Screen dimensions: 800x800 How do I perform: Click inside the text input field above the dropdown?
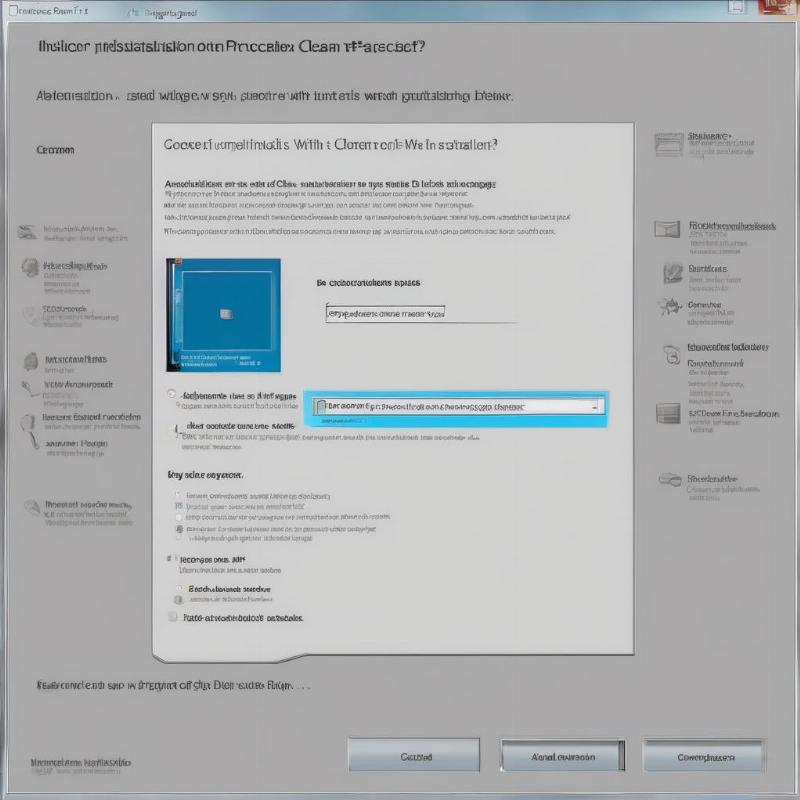[380, 315]
